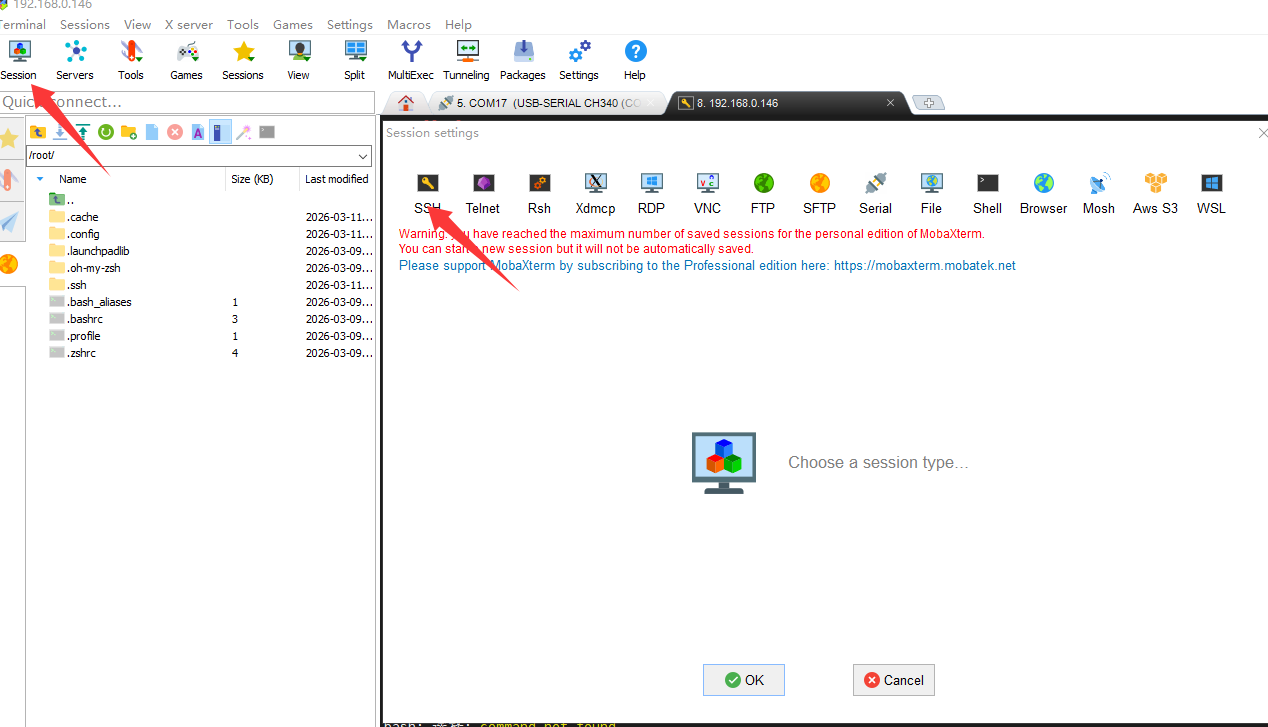Toggle the hidden files view icon
This screenshot has height=727, width=1268.
click(x=220, y=132)
